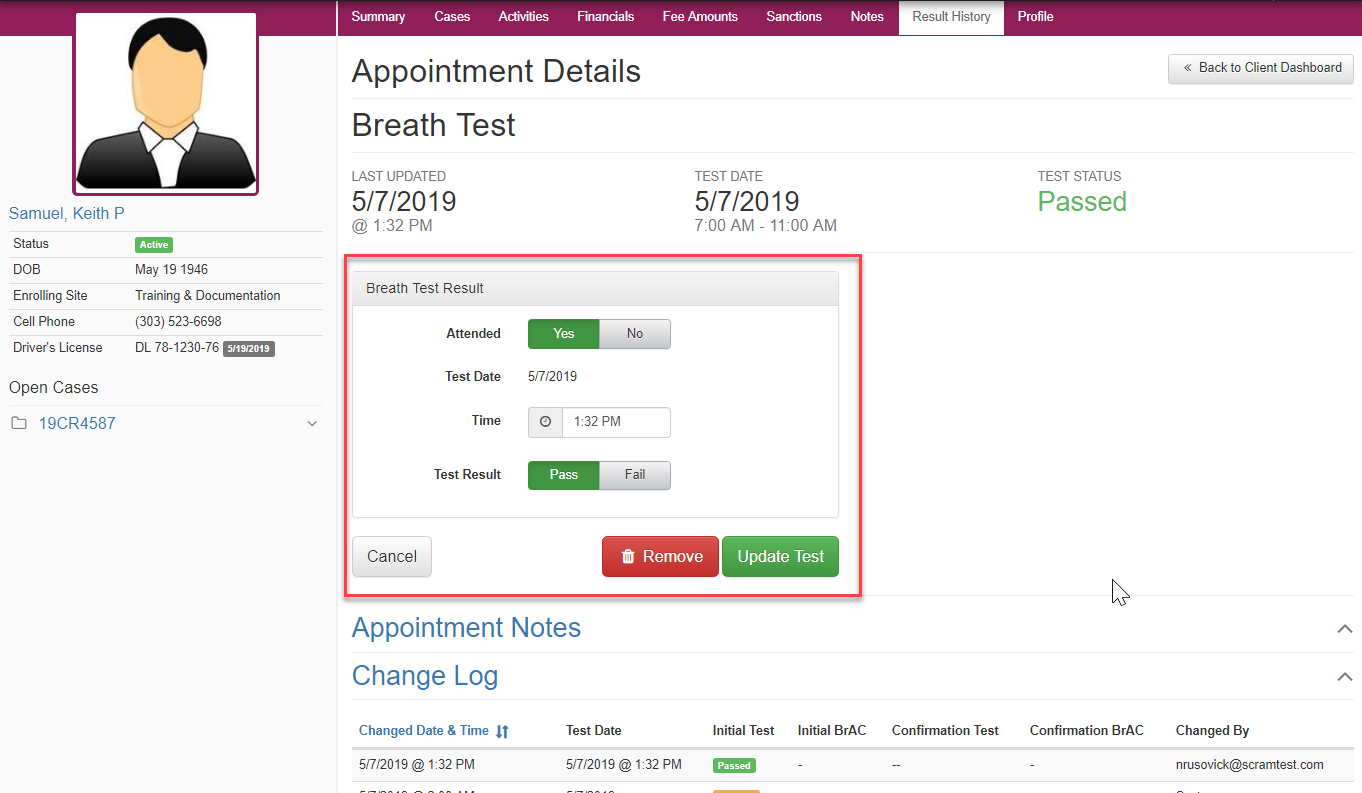
Task: Click the folder icon next to 19CR4587
Action: pyautogui.click(x=19, y=424)
